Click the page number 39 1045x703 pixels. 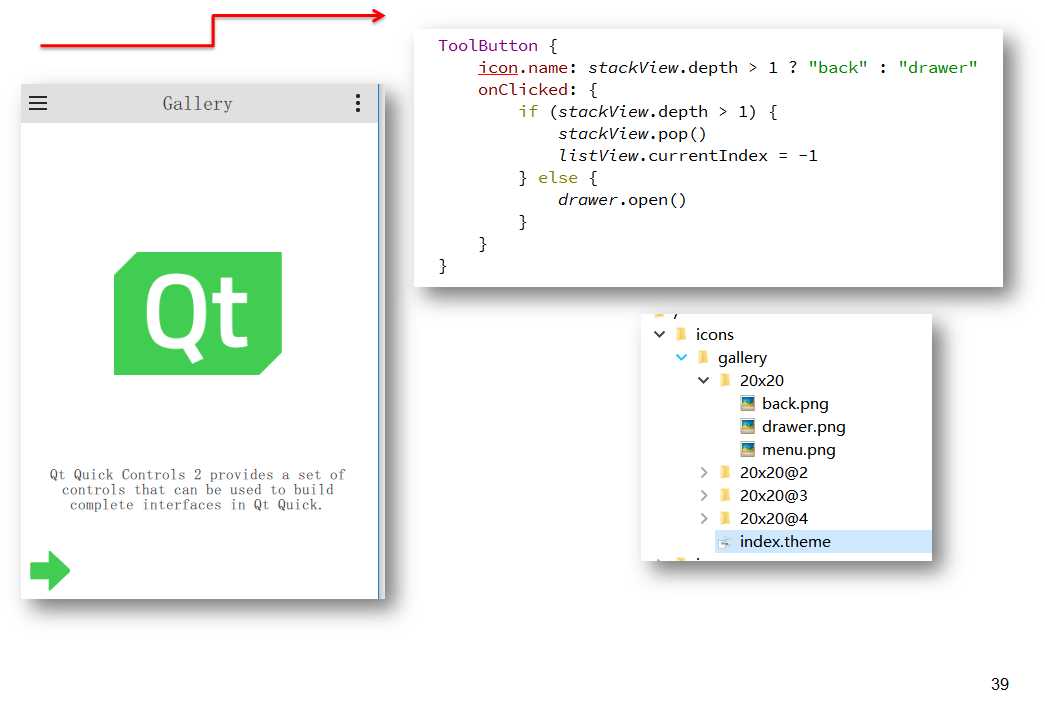1000,684
